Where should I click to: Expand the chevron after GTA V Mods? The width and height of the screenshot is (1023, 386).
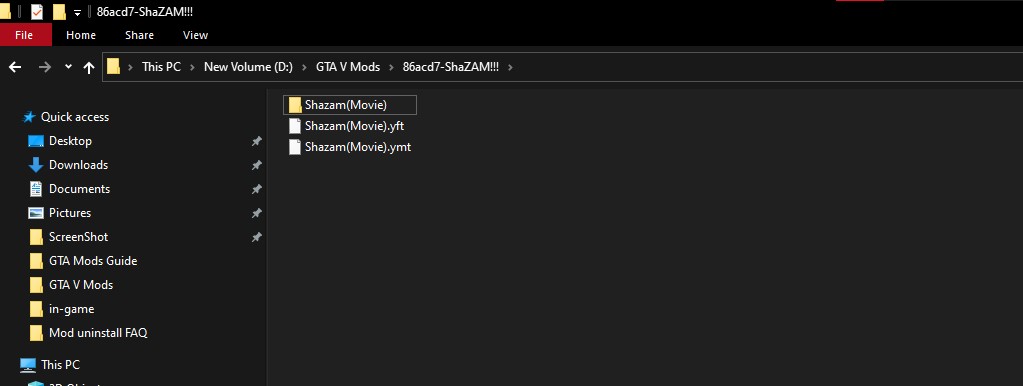391,67
